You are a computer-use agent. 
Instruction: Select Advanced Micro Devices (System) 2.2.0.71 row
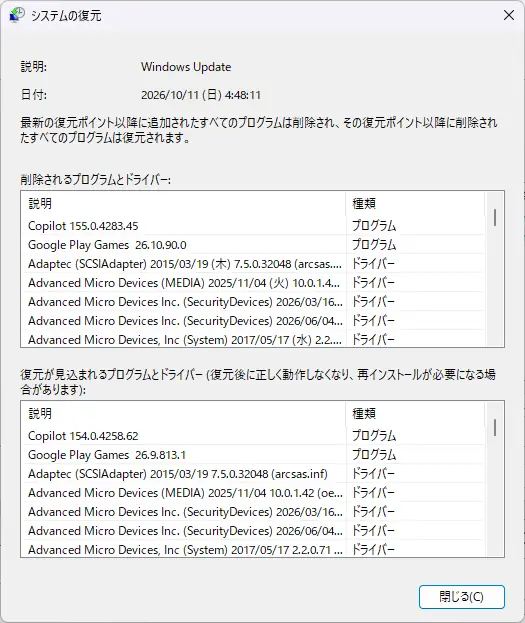(254, 550)
